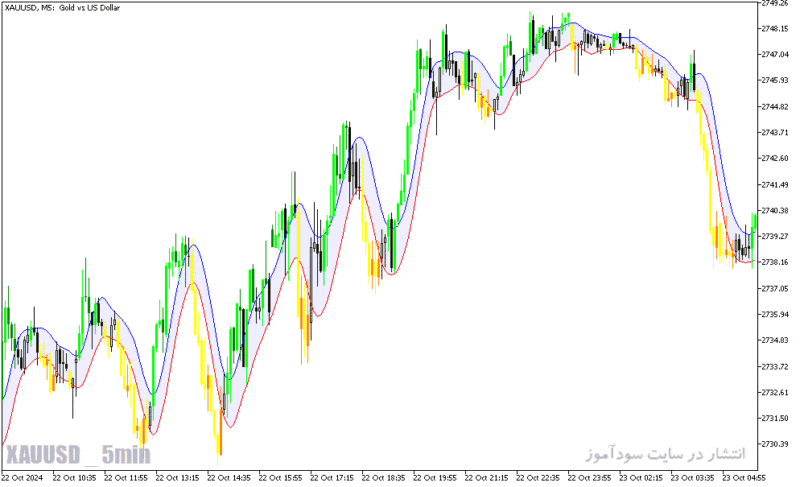The width and height of the screenshot is (800, 487).
Task: Click the 23 Oct 03:35 time marker
Action: pos(692,478)
